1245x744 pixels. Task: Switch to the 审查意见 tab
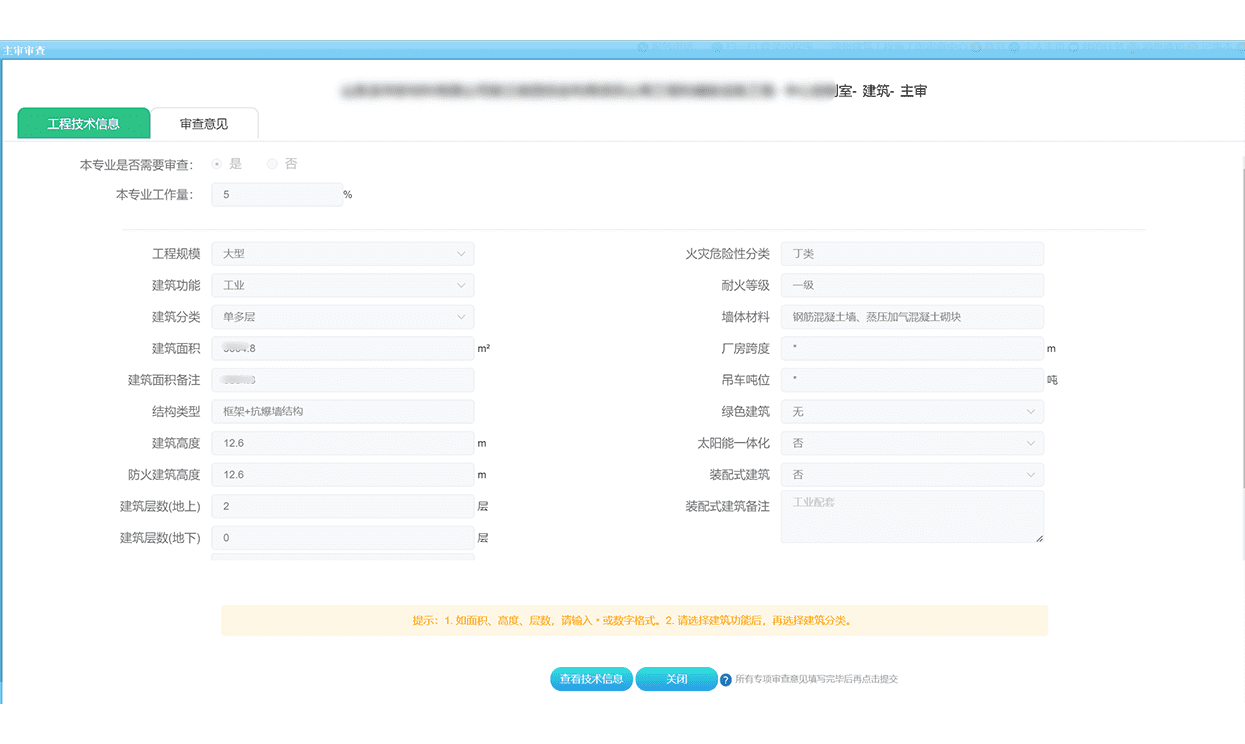point(203,123)
